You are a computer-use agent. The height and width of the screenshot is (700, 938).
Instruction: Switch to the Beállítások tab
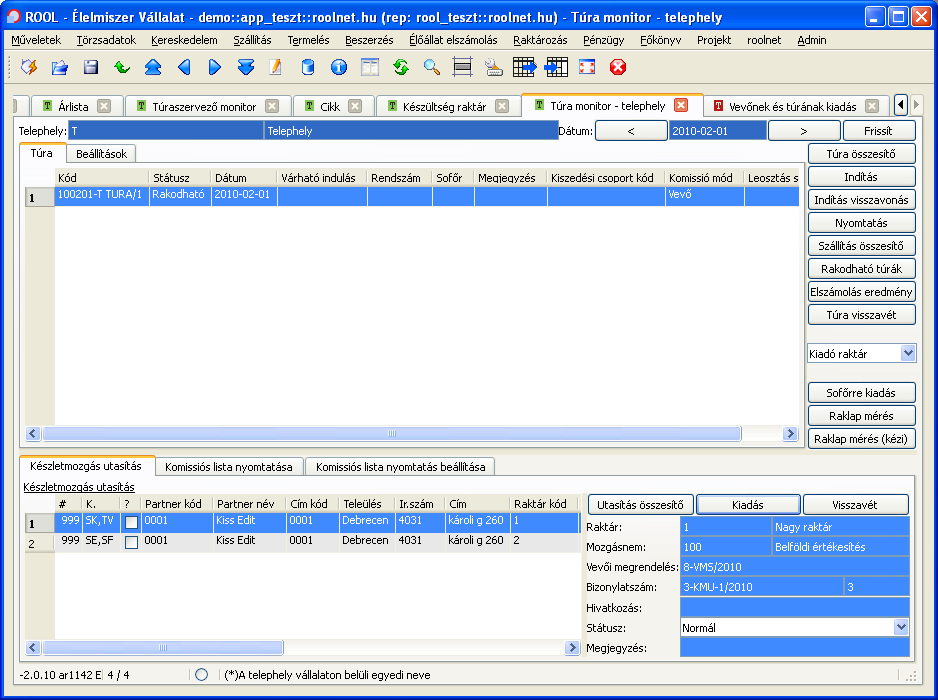102,154
